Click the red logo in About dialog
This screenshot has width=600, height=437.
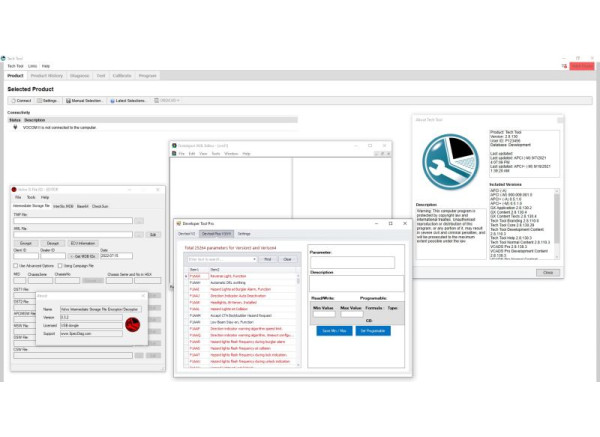[131, 323]
